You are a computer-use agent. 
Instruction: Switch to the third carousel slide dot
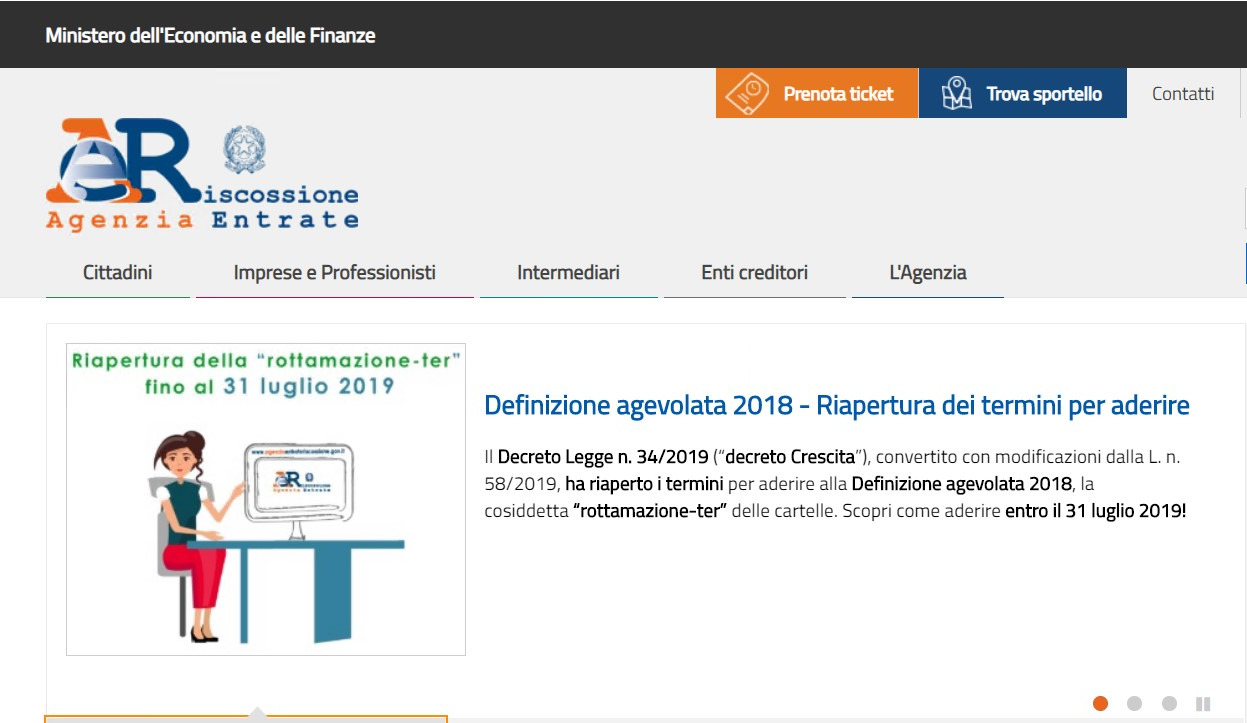[1169, 703]
